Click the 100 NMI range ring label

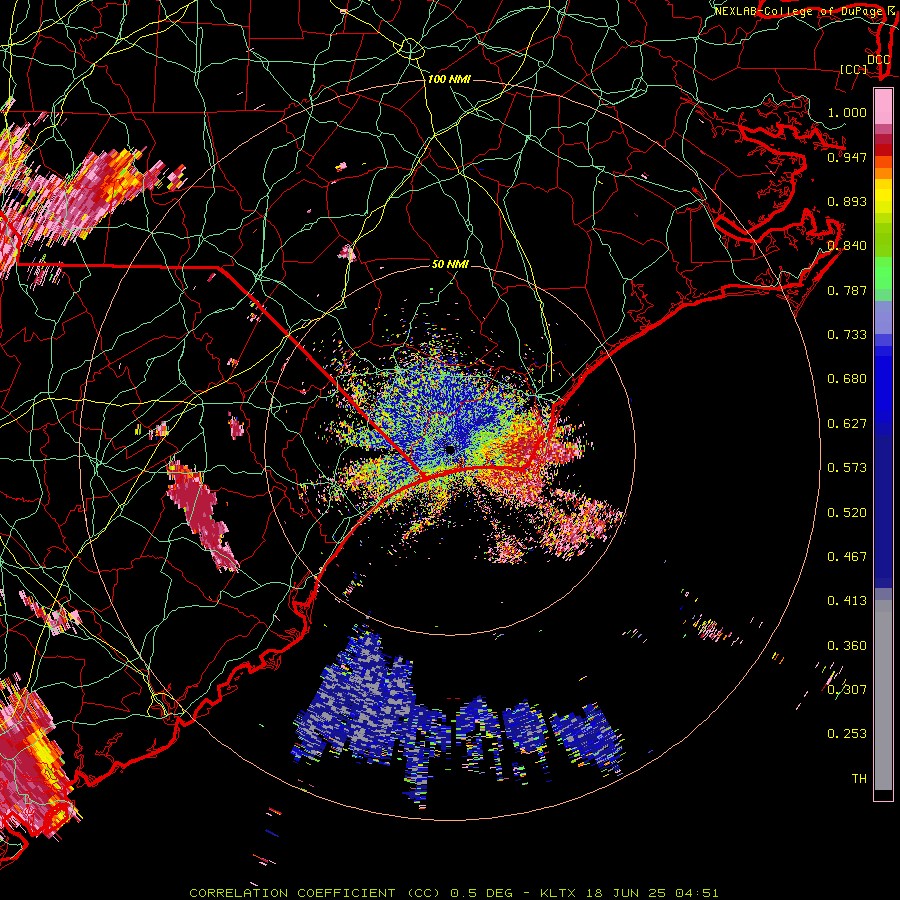pyautogui.click(x=449, y=79)
